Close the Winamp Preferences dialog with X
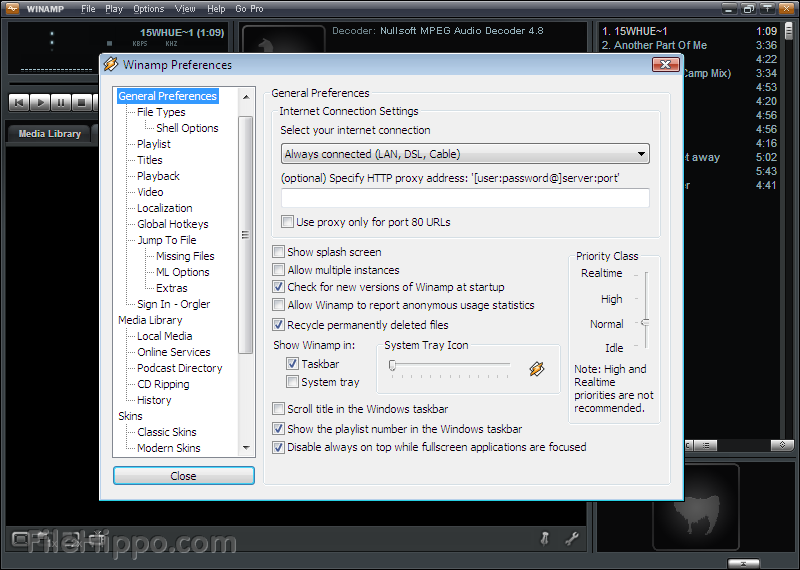 (666, 64)
